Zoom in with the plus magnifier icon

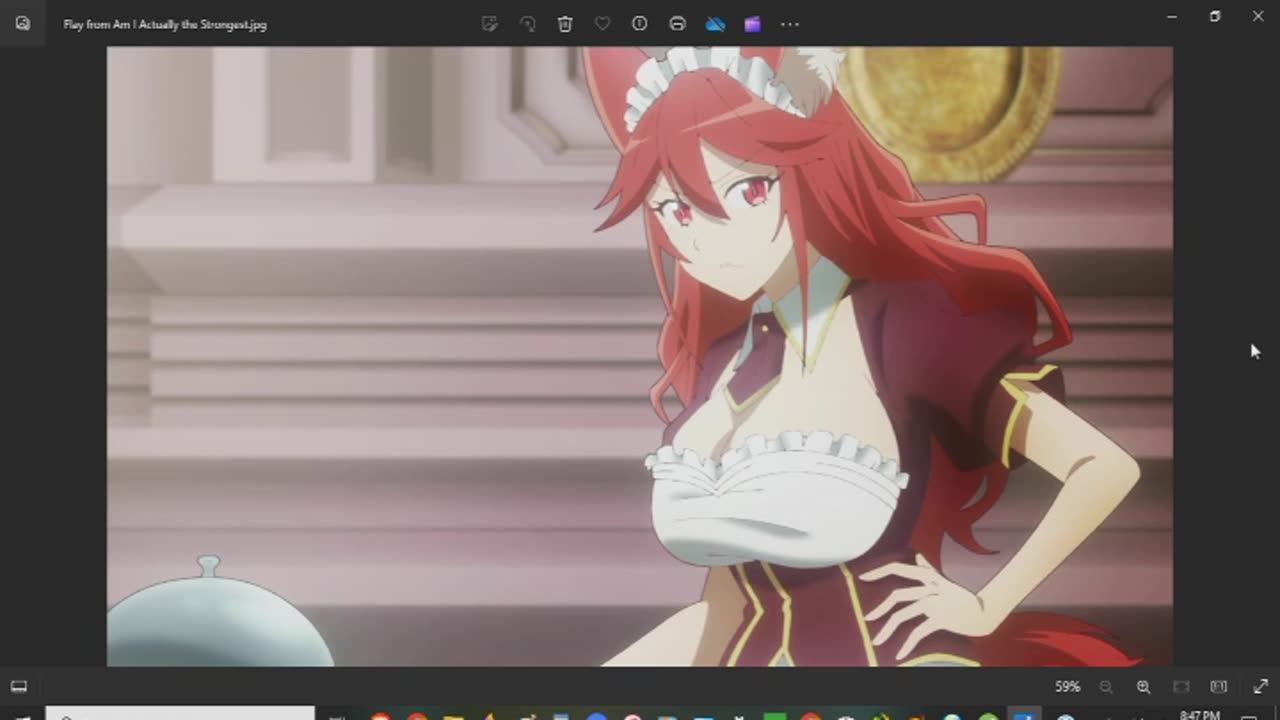pyautogui.click(x=1143, y=687)
